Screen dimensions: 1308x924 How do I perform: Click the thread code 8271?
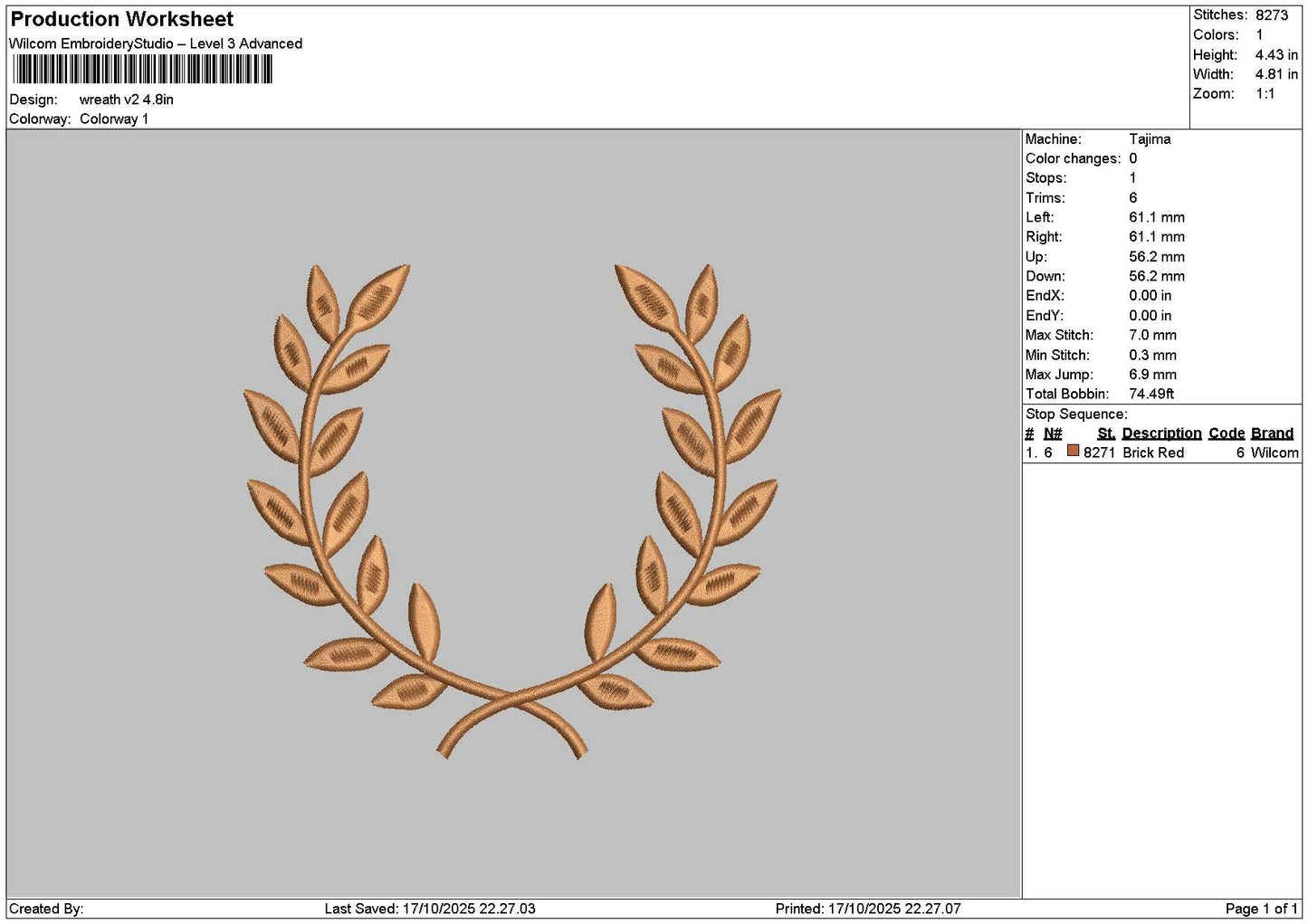click(x=1099, y=452)
